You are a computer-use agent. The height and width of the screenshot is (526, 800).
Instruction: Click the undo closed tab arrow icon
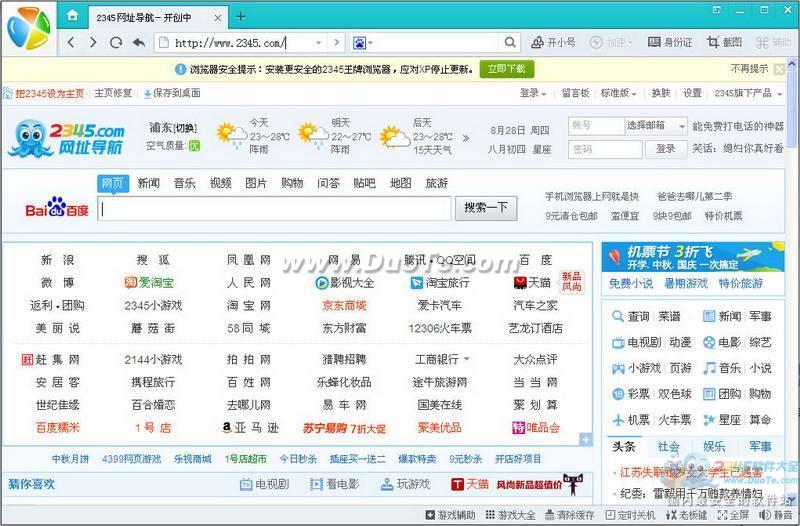point(139,42)
